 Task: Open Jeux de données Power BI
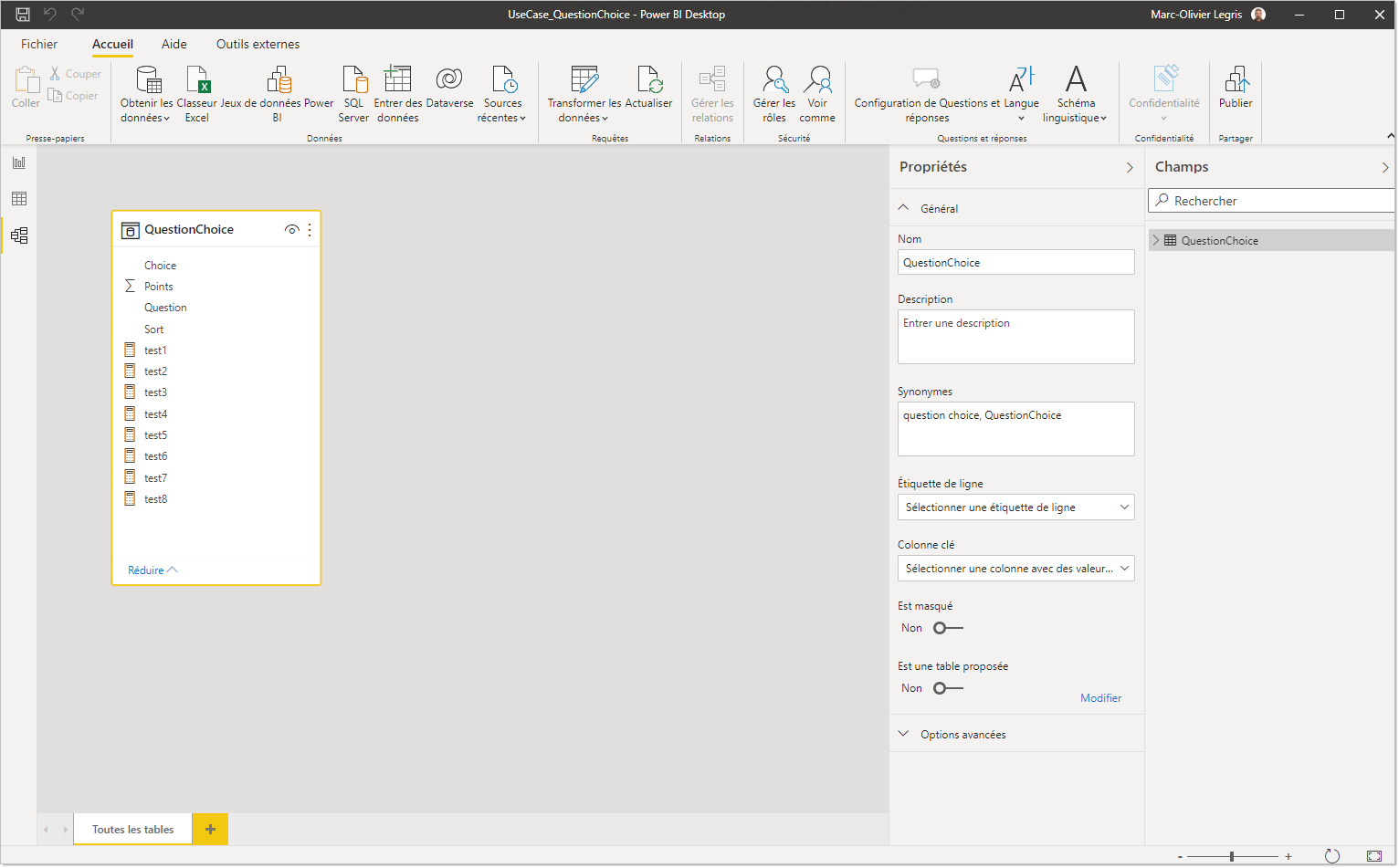277,94
